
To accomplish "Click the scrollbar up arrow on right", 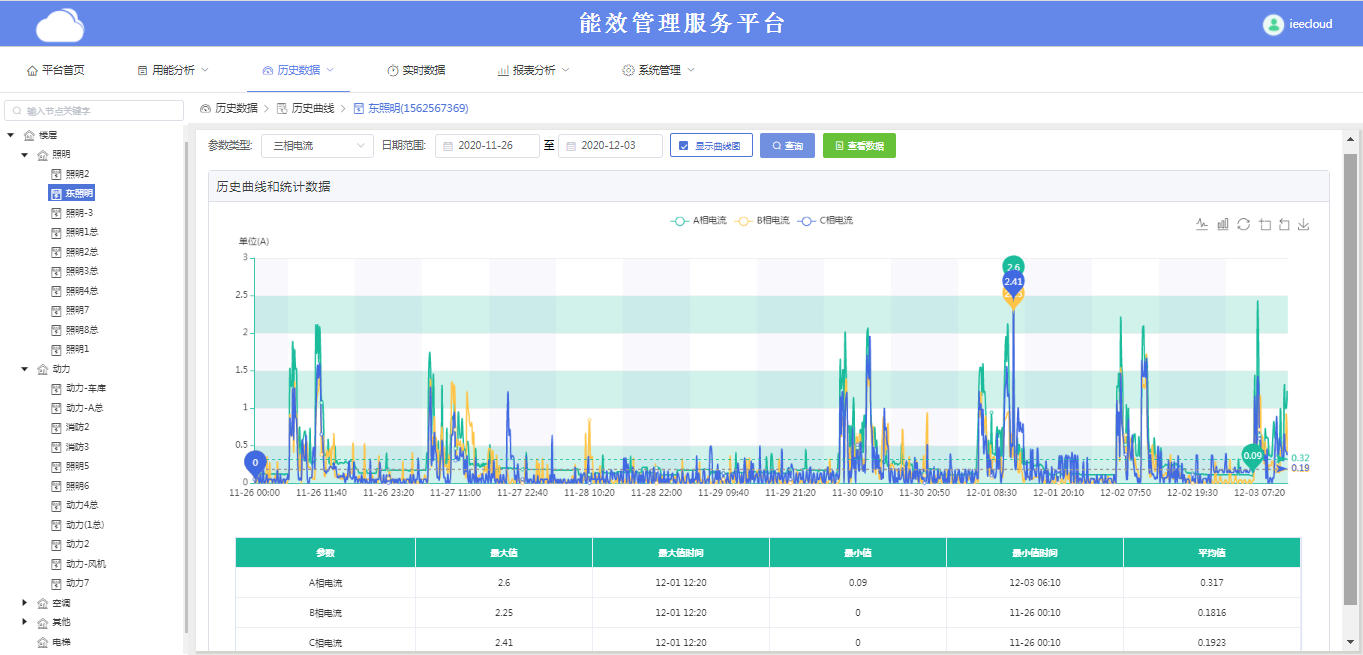I will (1350, 139).
